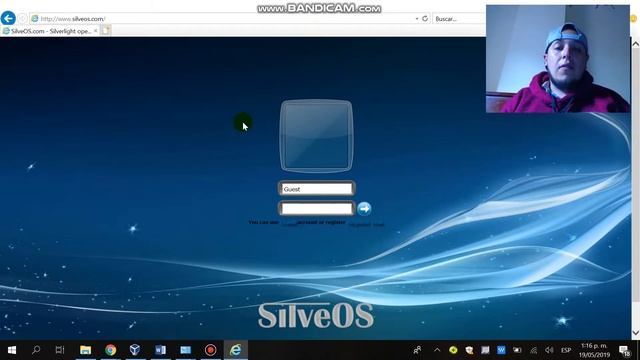Refresh the page with reload icon
Viewport: 640px width, 360px height.
pyautogui.click(x=425, y=19)
